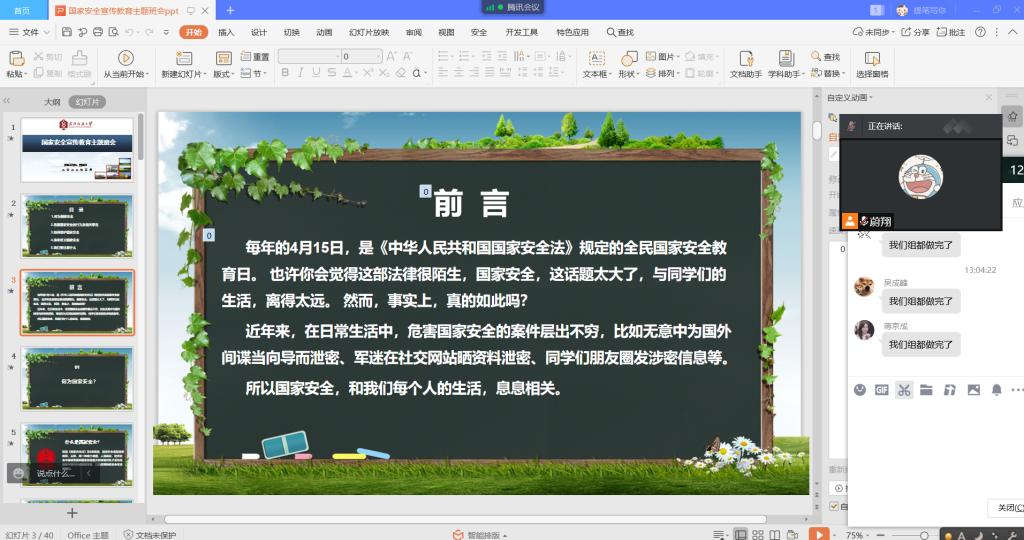Click the GIF icon in chat panel

(x=882, y=390)
